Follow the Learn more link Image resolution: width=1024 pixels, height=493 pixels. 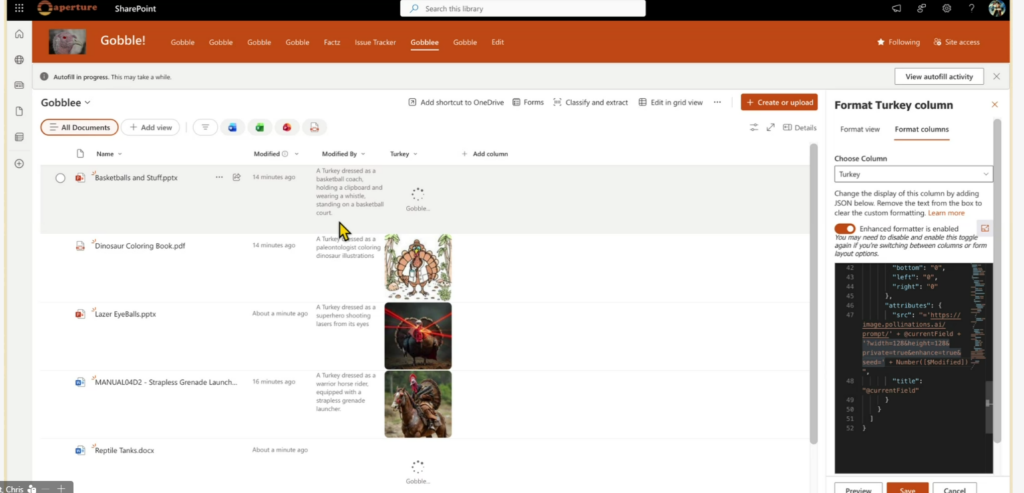coord(946,213)
